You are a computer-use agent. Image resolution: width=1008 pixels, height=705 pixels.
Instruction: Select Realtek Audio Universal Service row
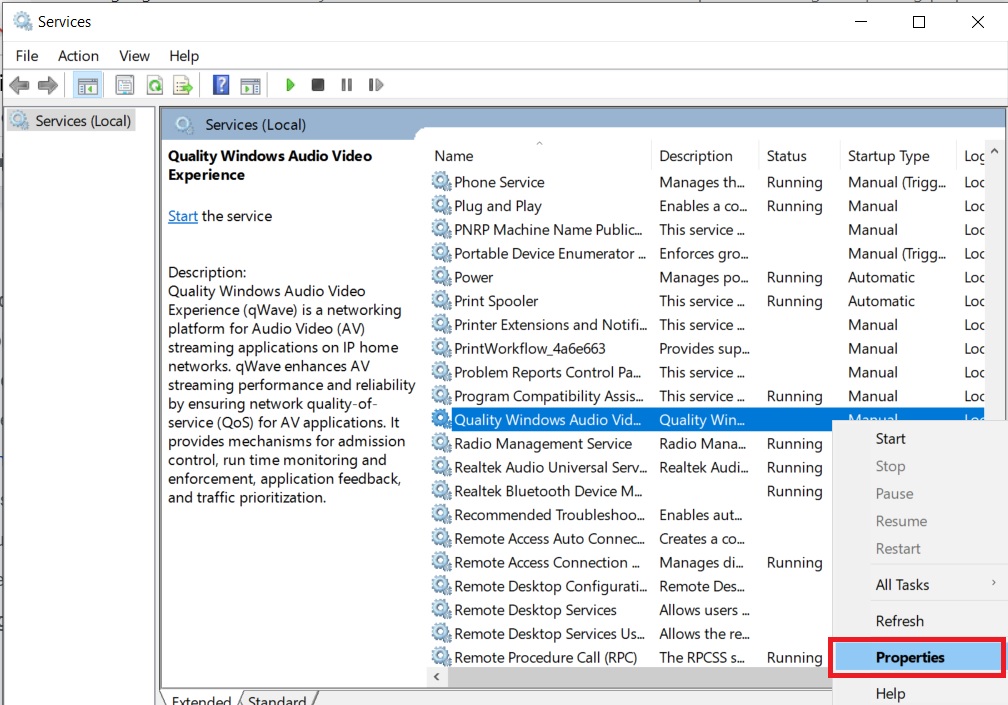point(630,467)
